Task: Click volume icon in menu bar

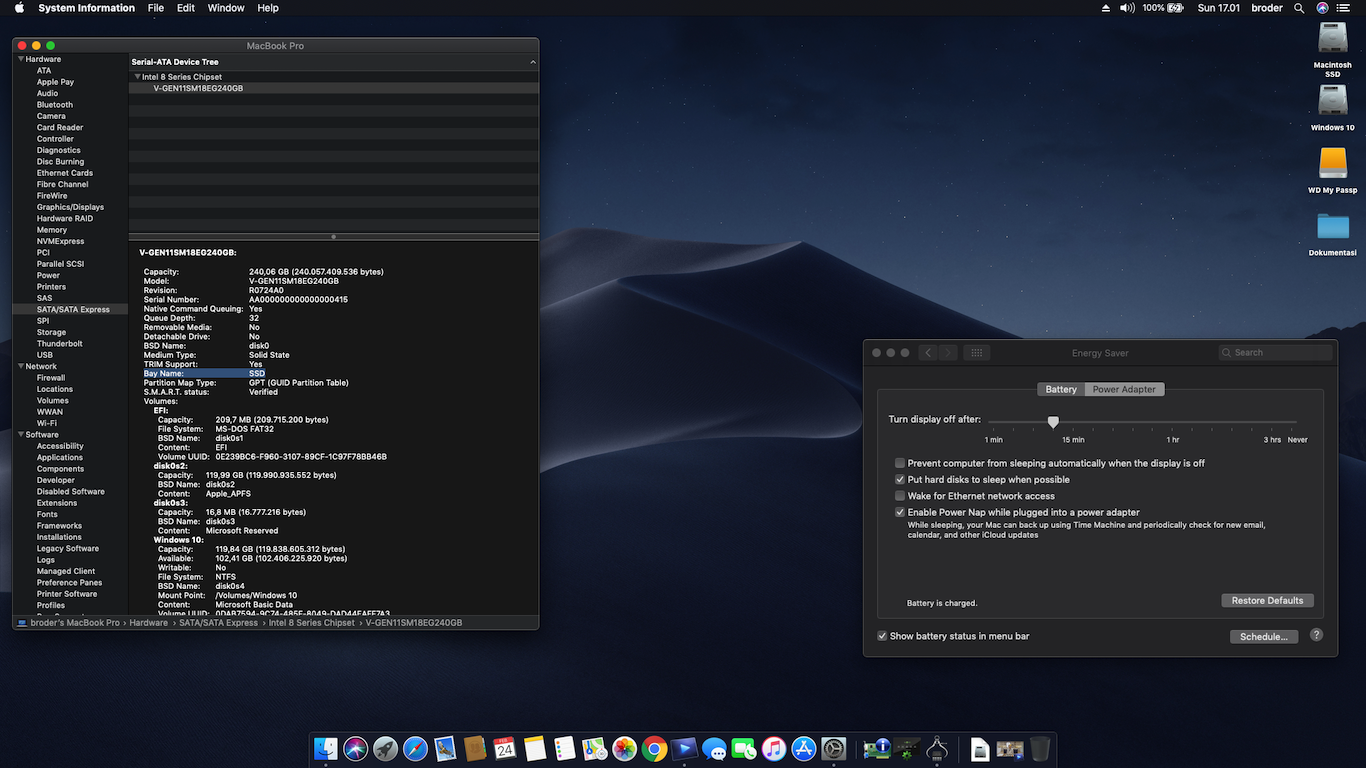Action: [1127, 8]
